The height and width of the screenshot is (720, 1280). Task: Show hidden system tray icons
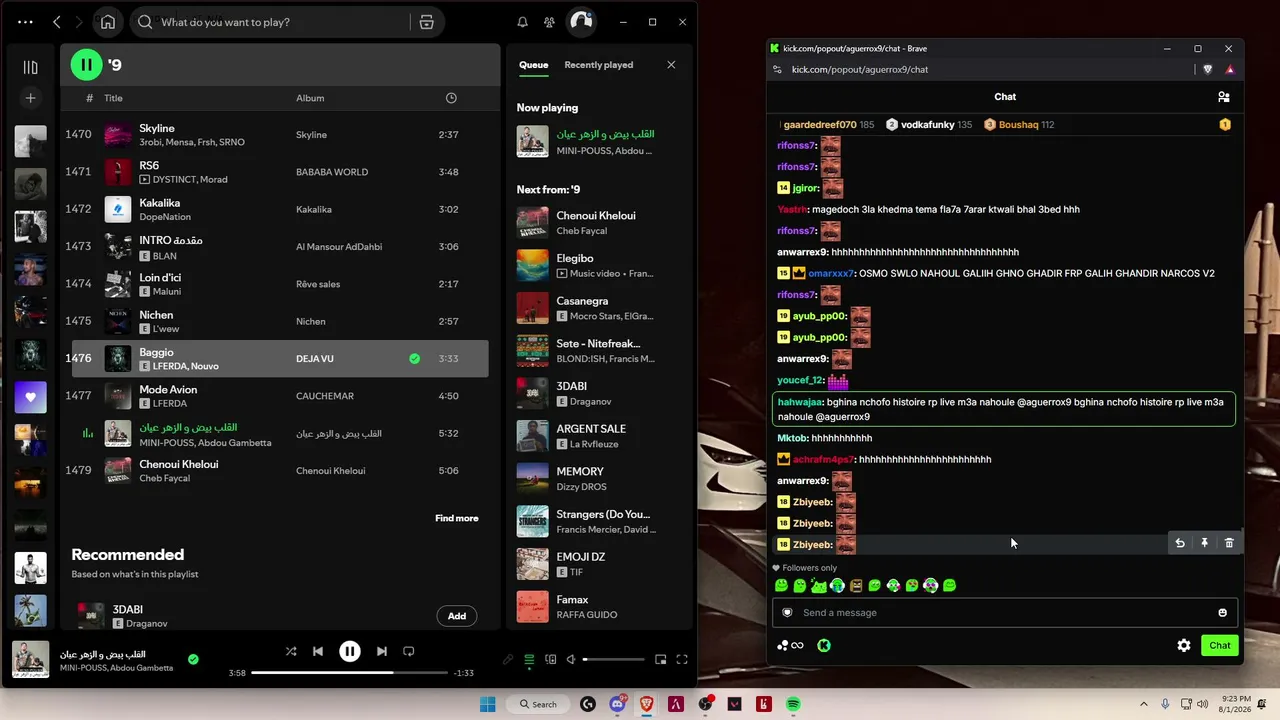1143,704
